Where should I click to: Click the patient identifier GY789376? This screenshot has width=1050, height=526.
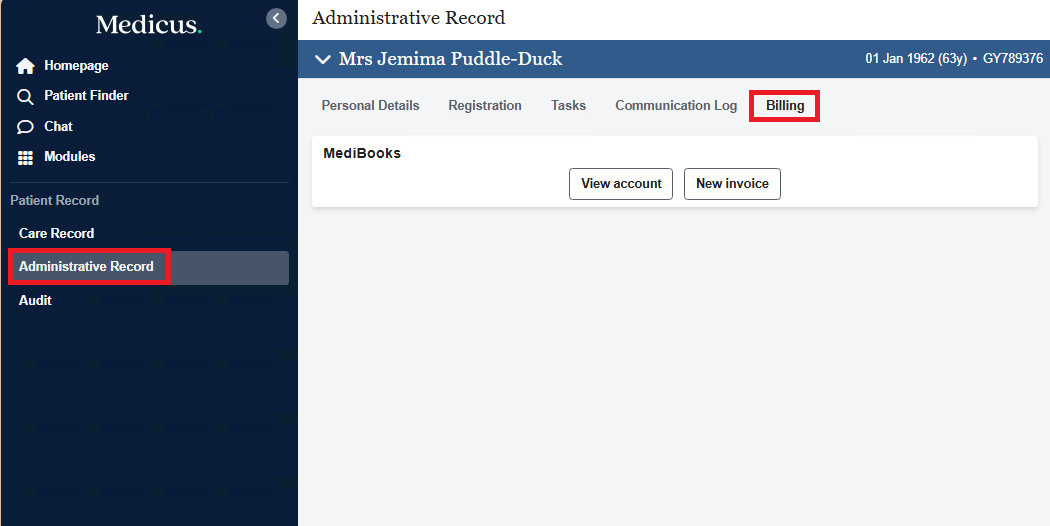coord(1012,59)
